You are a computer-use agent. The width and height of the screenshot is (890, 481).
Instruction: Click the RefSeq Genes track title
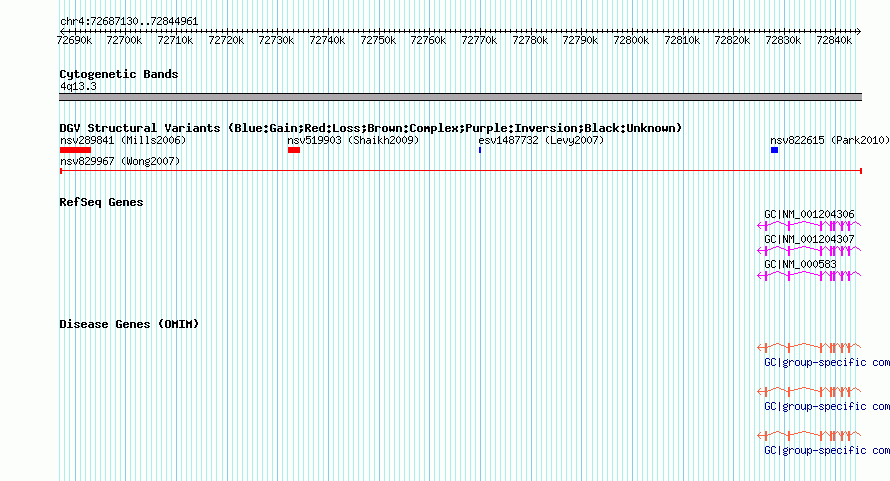101,202
